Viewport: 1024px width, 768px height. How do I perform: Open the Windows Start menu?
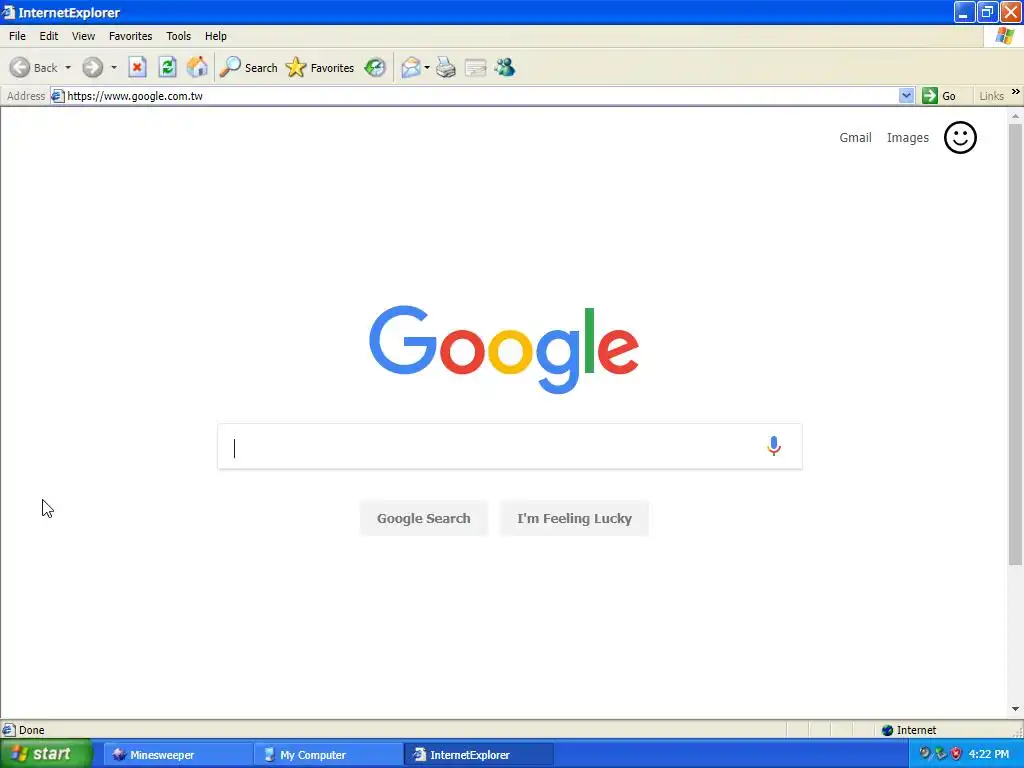46,754
